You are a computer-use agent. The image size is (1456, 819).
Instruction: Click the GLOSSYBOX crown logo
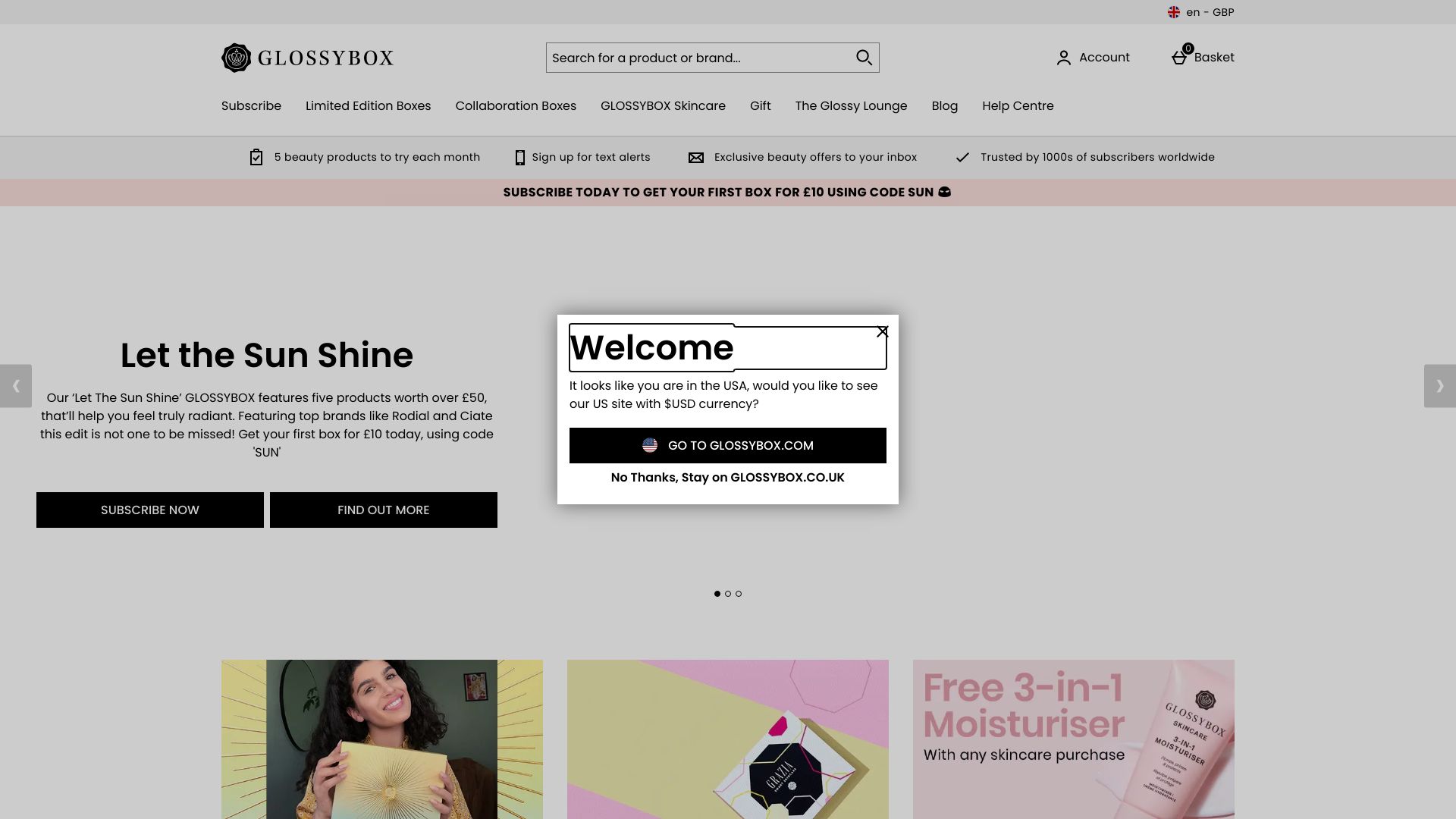tap(236, 58)
